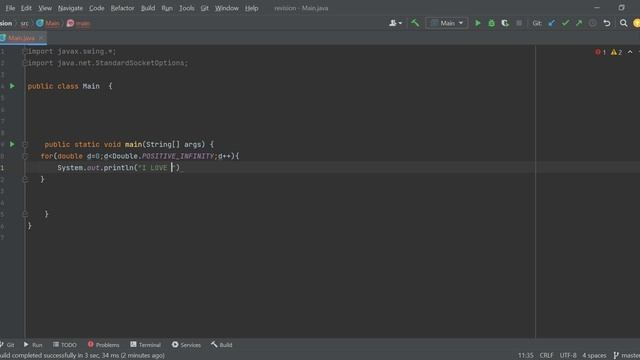Open the Problems tool window
The height and width of the screenshot is (360, 640).
coord(103,345)
